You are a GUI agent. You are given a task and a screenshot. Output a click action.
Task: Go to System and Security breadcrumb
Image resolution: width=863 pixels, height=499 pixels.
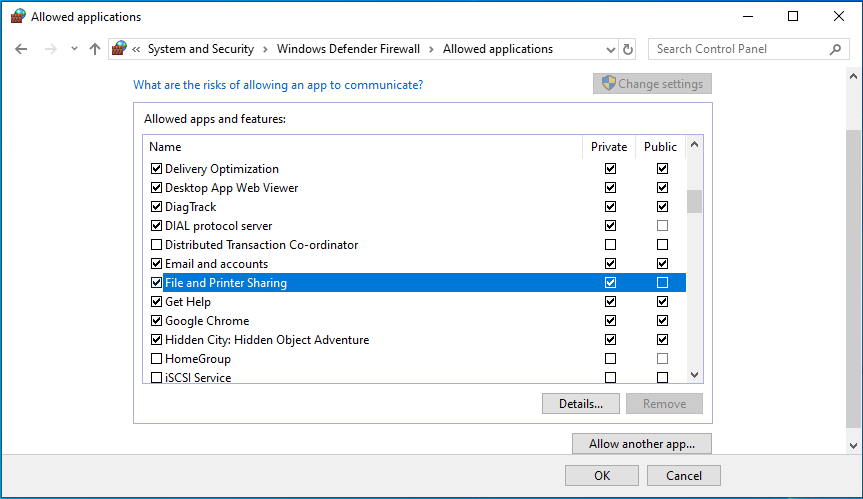pos(201,49)
